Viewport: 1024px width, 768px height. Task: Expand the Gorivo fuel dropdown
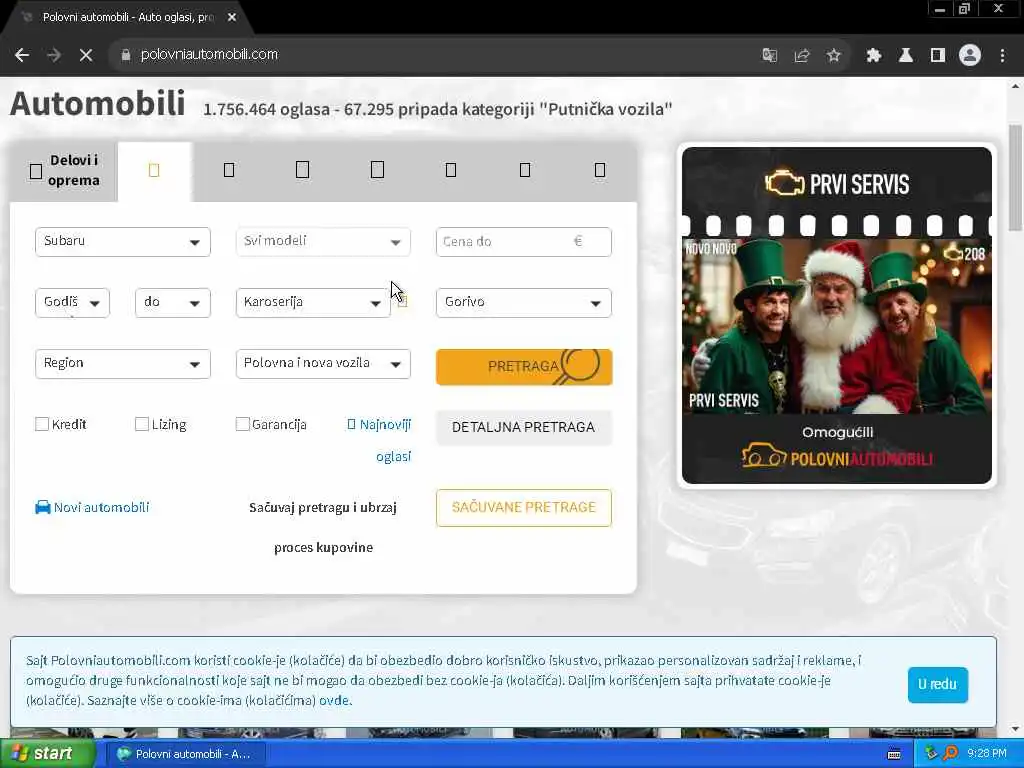coord(524,303)
